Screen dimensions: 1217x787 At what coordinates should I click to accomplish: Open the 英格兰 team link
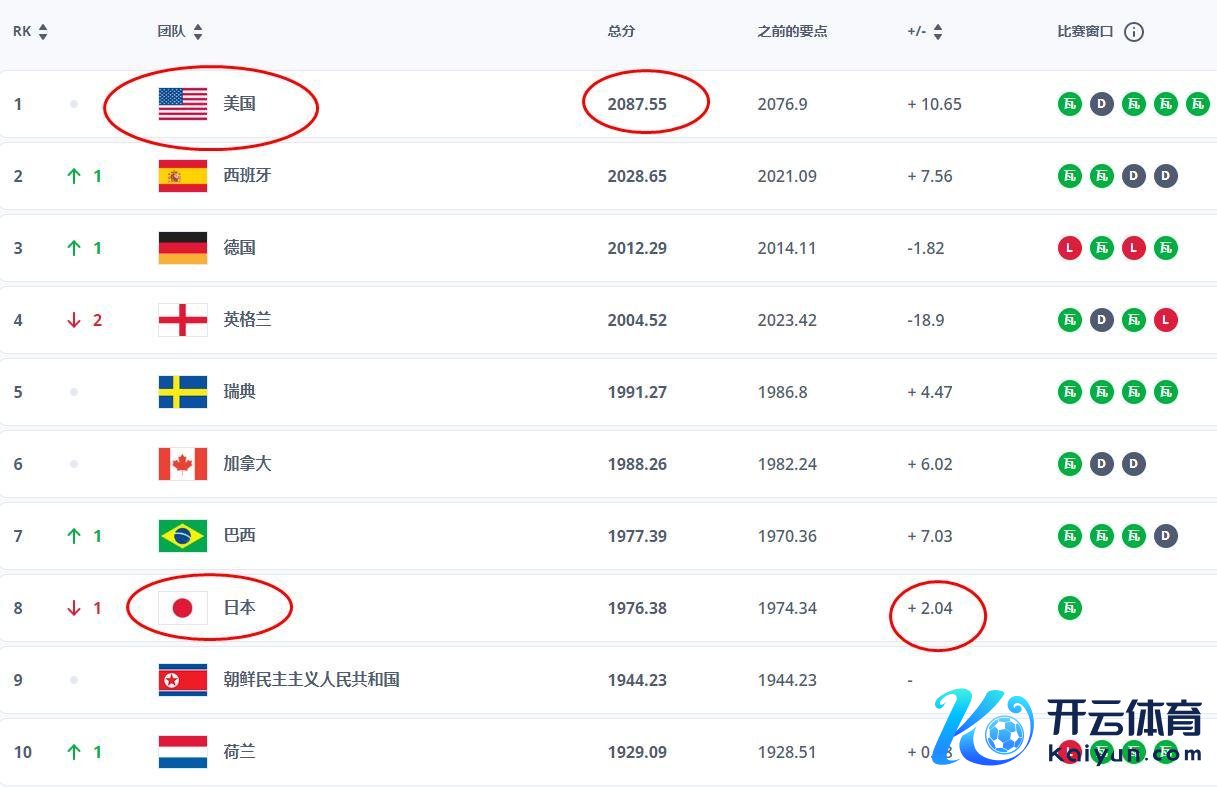(x=247, y=320)
